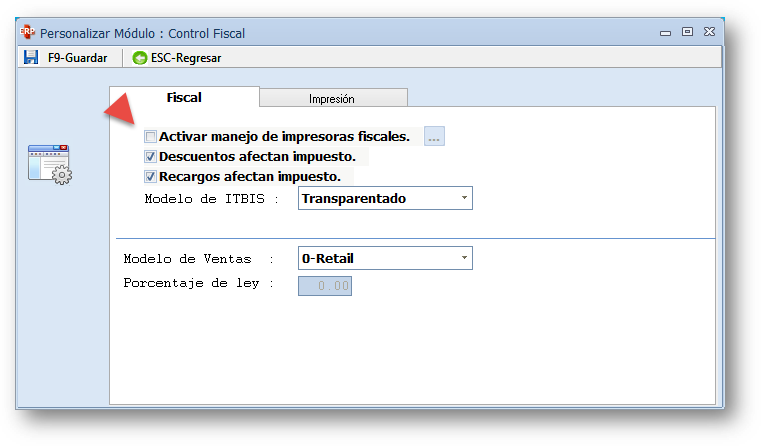Close the Personalizar Módulo window
The height and width of the screenshot is (446, 761).
[708, 33]
